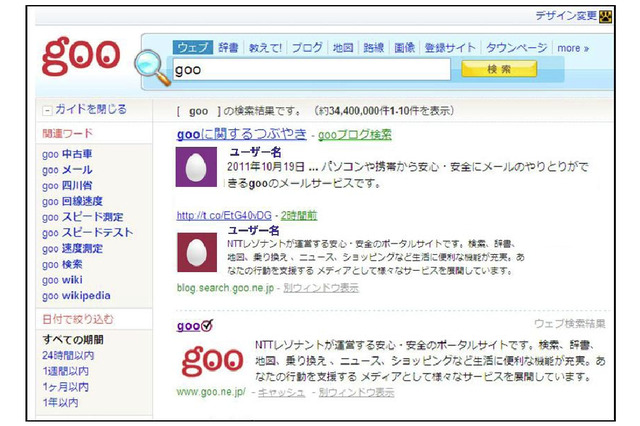Click first ユーザー名 above 2011年10月19日 post
The image size is (640, 426).
[x=255, y=152]
